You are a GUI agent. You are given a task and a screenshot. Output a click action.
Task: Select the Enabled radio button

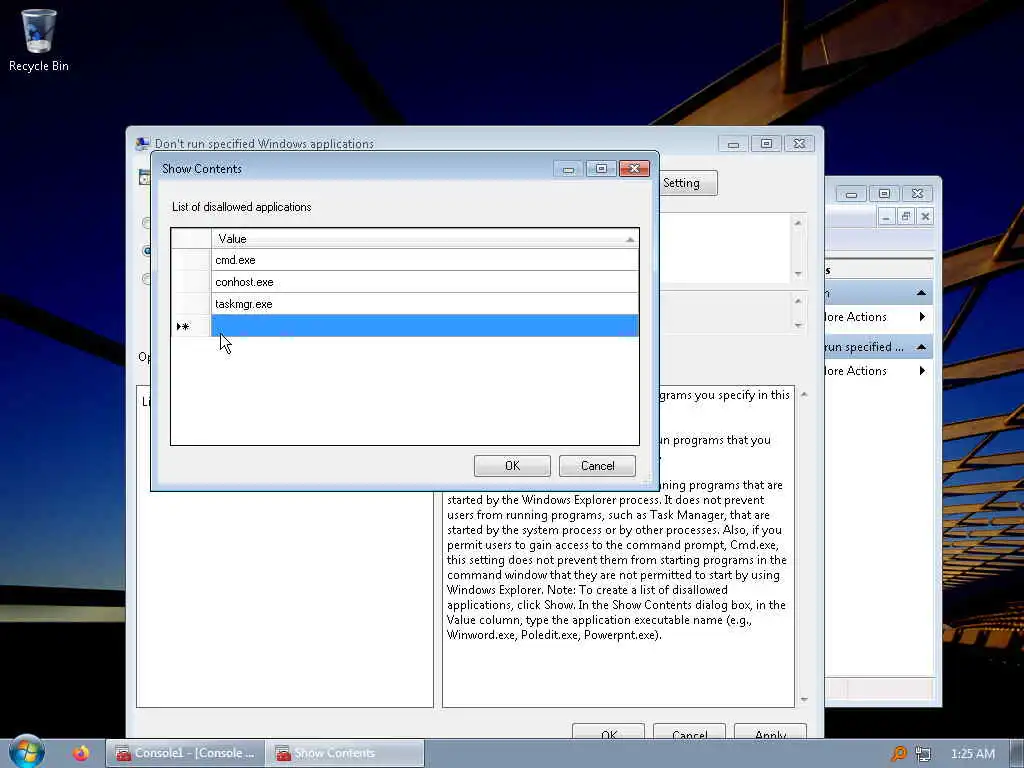(x=147, y=251)
